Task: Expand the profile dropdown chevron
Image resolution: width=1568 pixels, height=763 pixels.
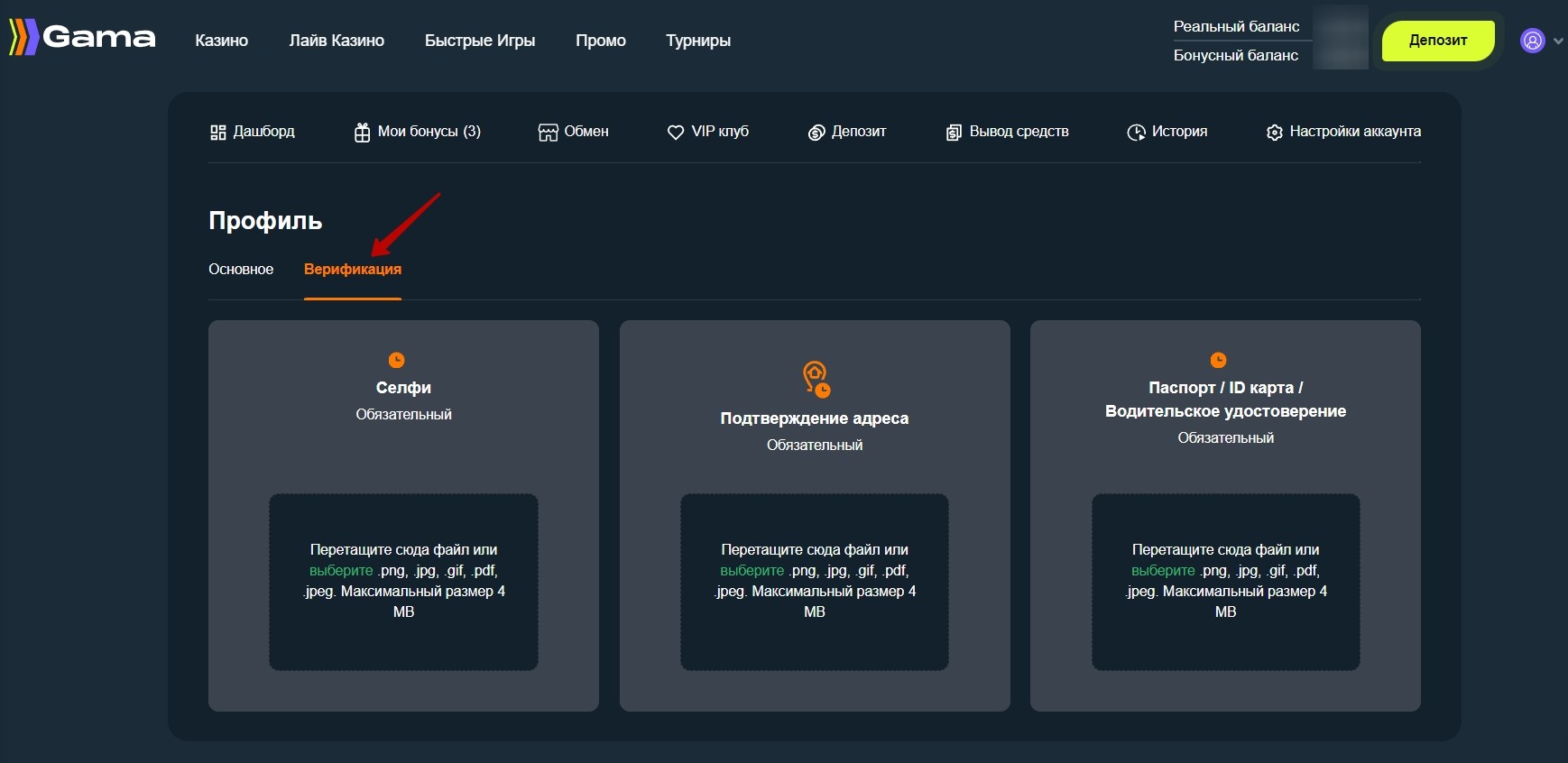Action: pos(1558,41)
